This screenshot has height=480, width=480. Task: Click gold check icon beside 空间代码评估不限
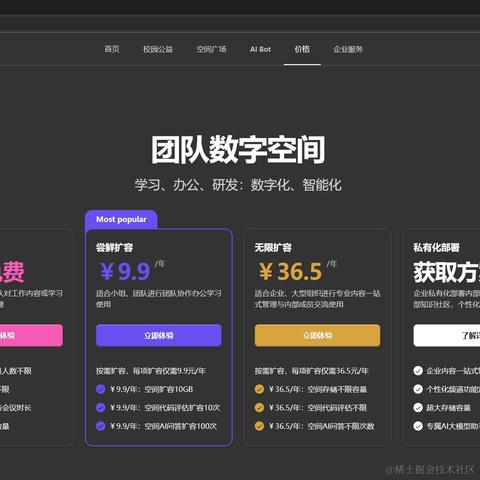click(x=259, y=407)
